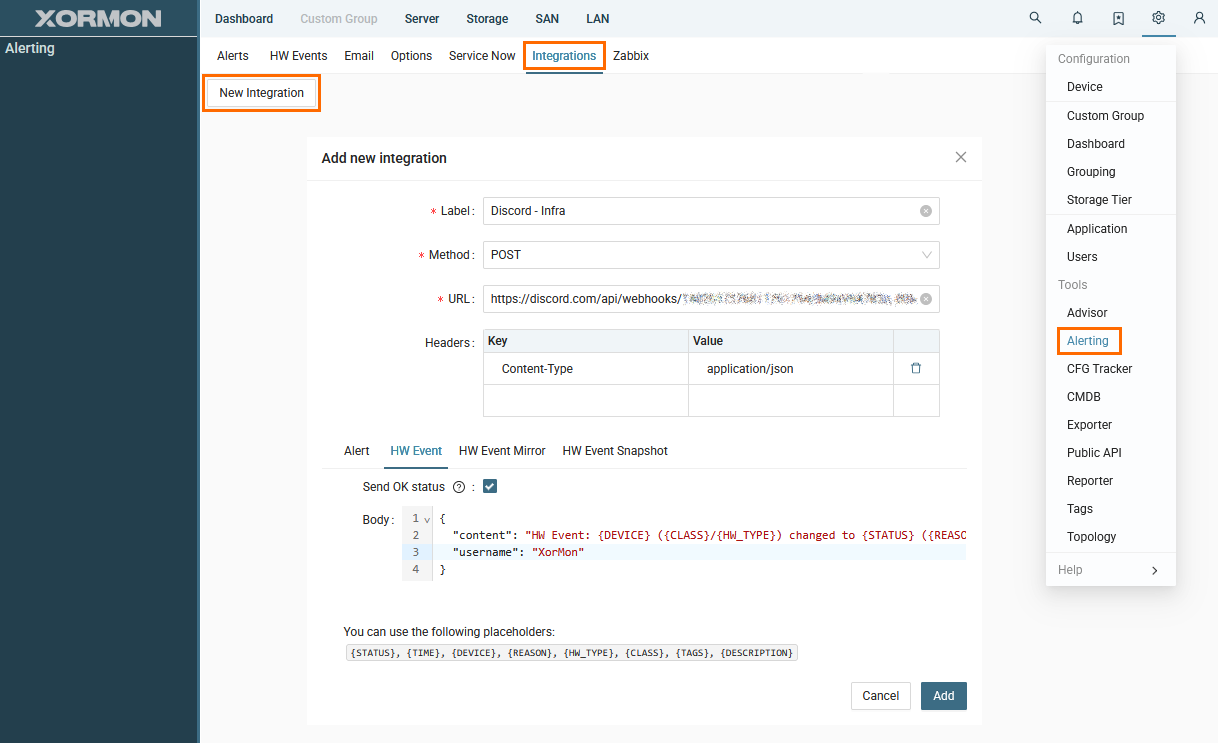Viewport: 1218px width, 743px height.
Task: Click the Send OK status help icon
Action: tap(459, 487)
